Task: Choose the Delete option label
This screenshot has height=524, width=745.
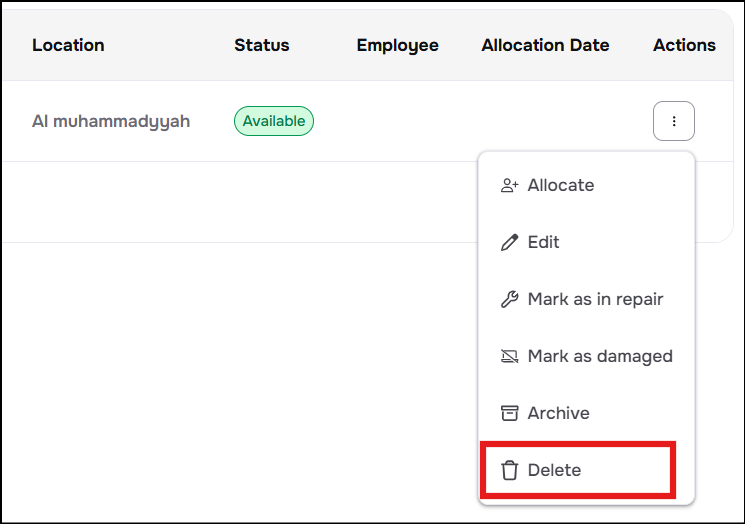Action: pyautogui.click(x=554, y=470)
